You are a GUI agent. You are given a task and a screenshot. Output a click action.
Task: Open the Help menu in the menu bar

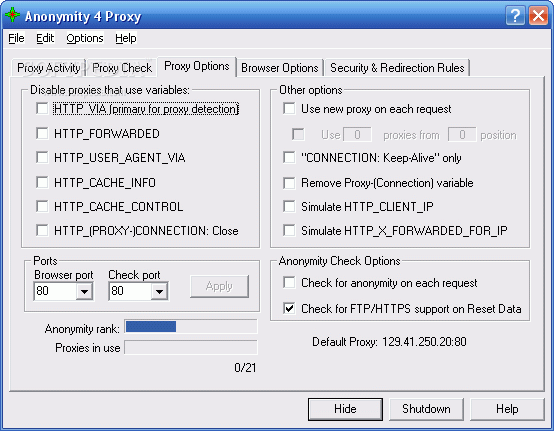[x=126, y=38]
